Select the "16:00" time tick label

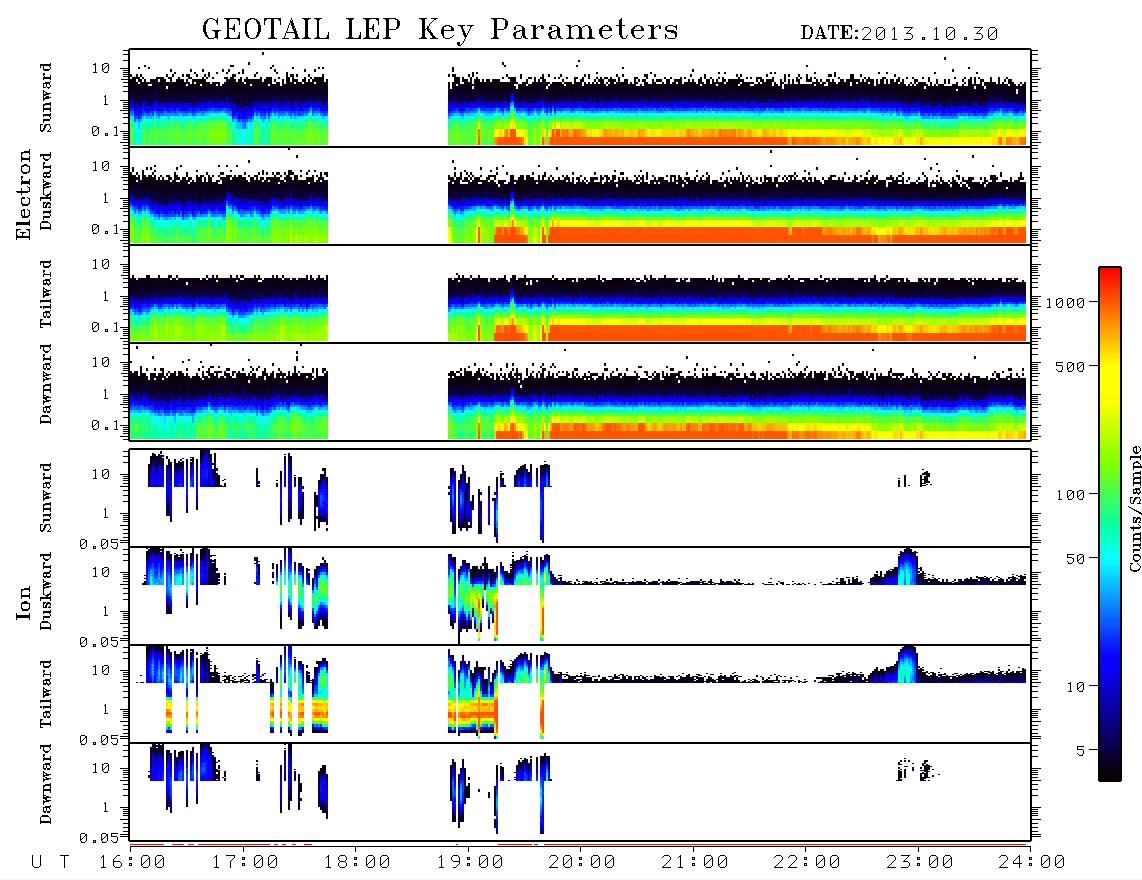pyautogui.click(x=133, y=863)
